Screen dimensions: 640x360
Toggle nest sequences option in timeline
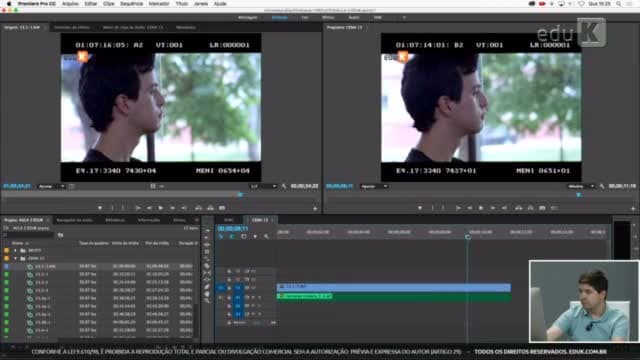[x=221, y=236]
